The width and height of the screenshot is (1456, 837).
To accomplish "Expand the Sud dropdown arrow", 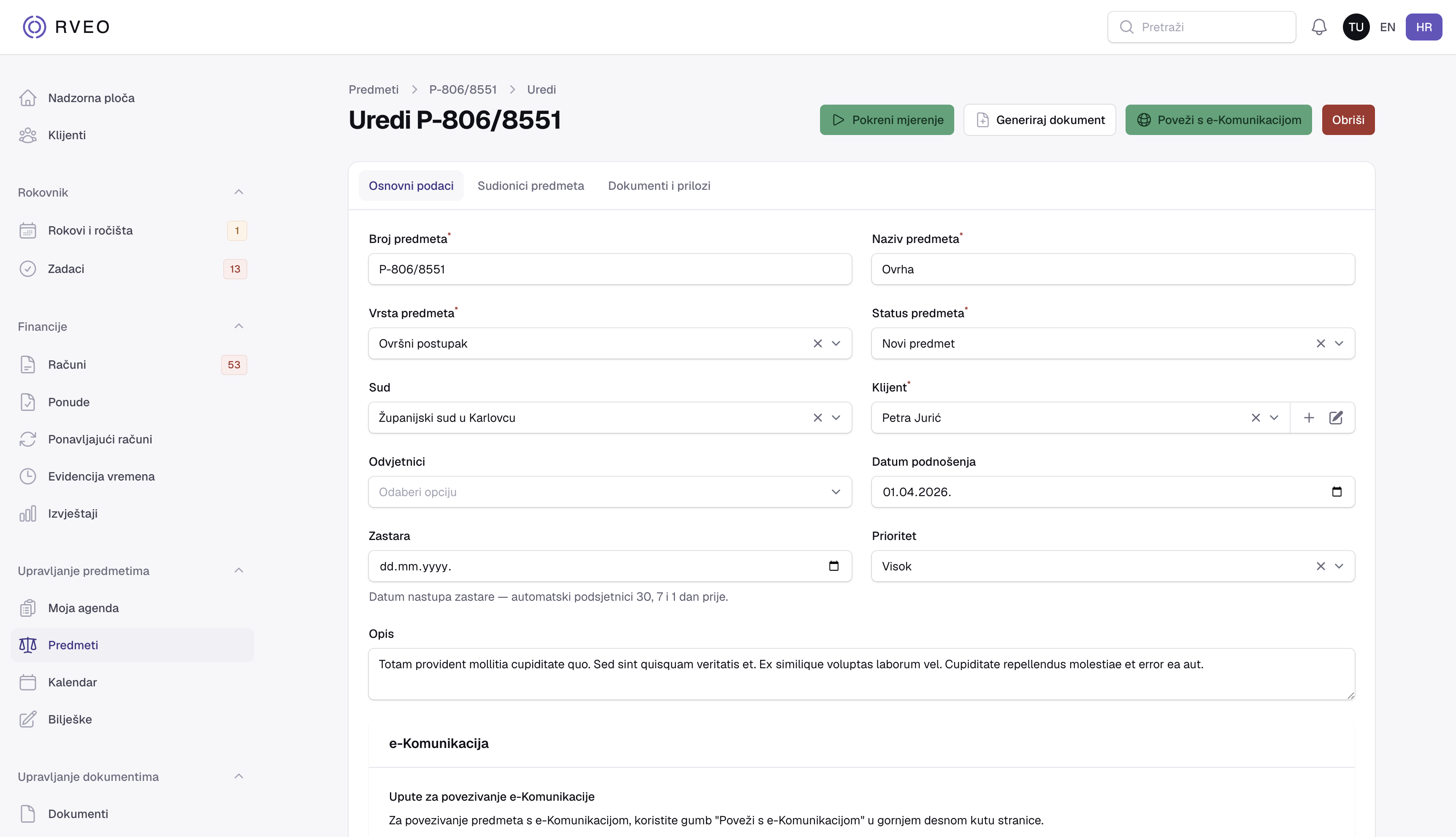I will (836, 418).
